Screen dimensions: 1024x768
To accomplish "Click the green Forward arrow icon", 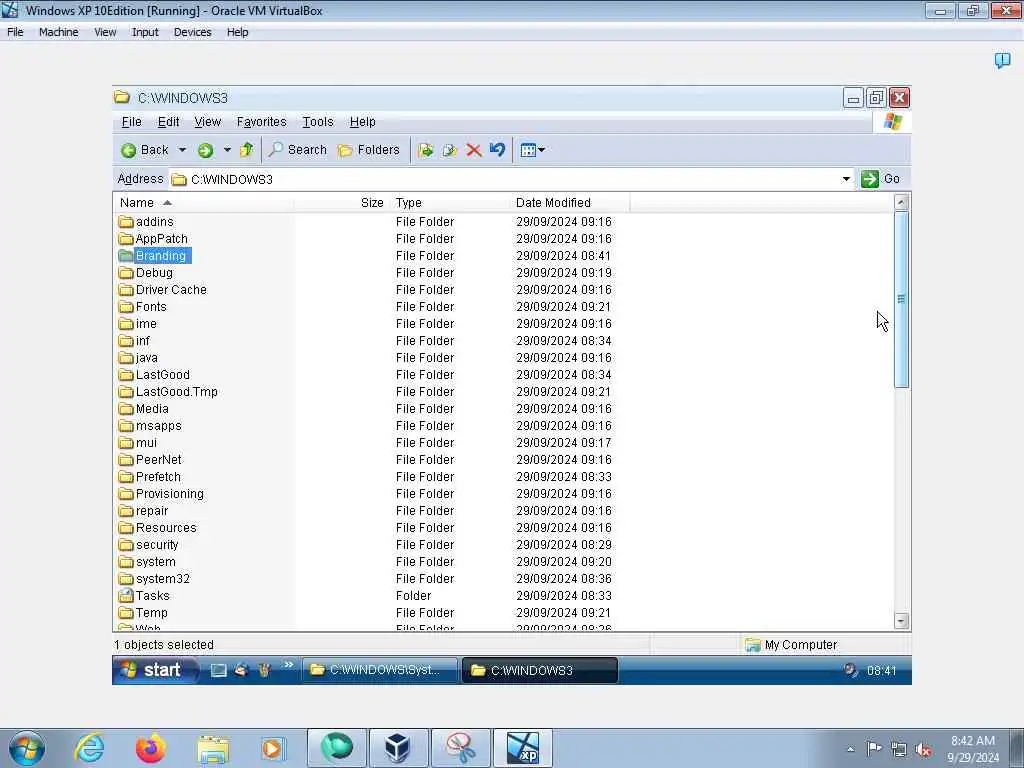I will click(205, 151).
